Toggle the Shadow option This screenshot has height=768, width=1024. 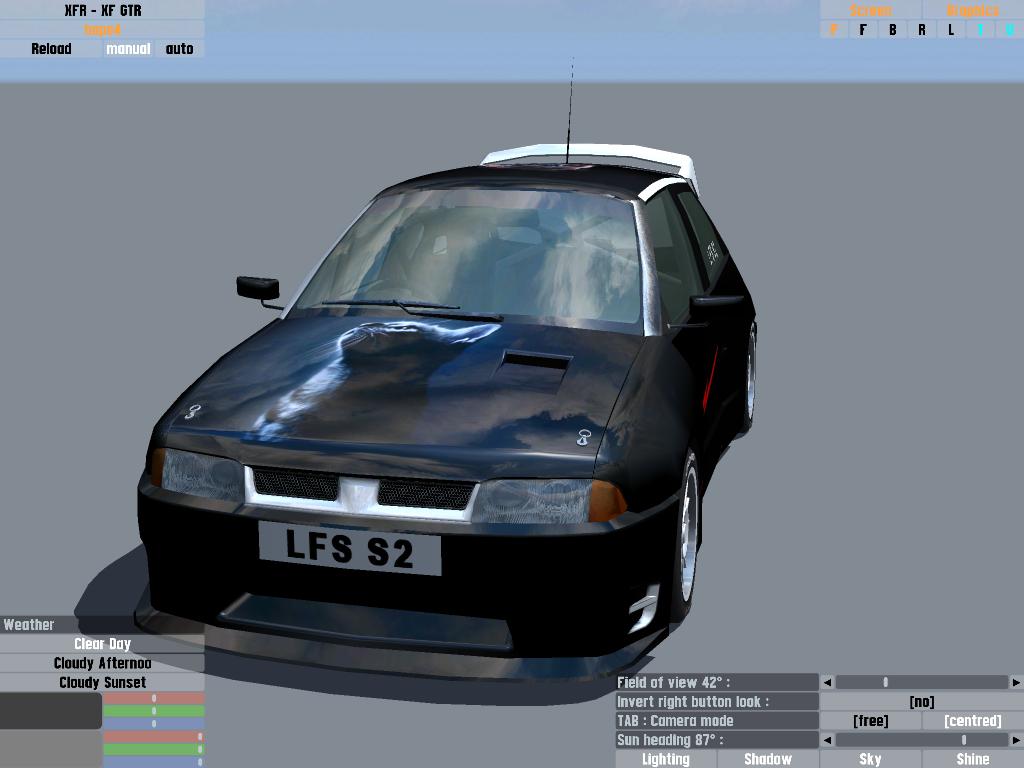coord(768,759)
